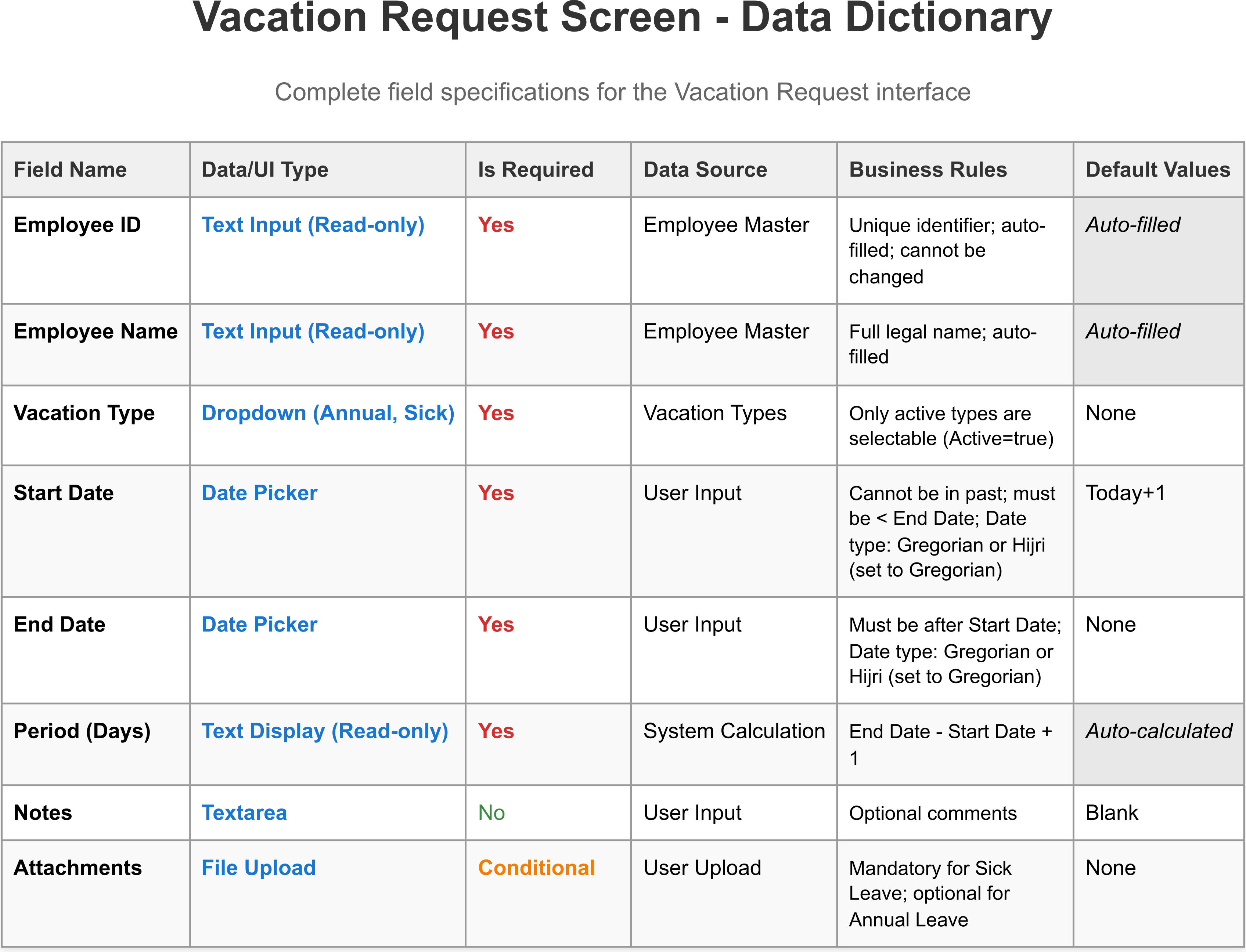Click Text Input (Read-only) in Employee ID row
This screenshot has width=1246, height=952.
313,225
